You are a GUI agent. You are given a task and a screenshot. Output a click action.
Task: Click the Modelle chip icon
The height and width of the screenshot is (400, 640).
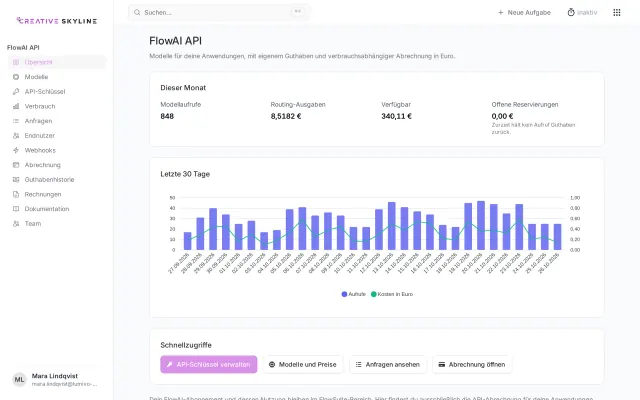[x=16, y=77]
